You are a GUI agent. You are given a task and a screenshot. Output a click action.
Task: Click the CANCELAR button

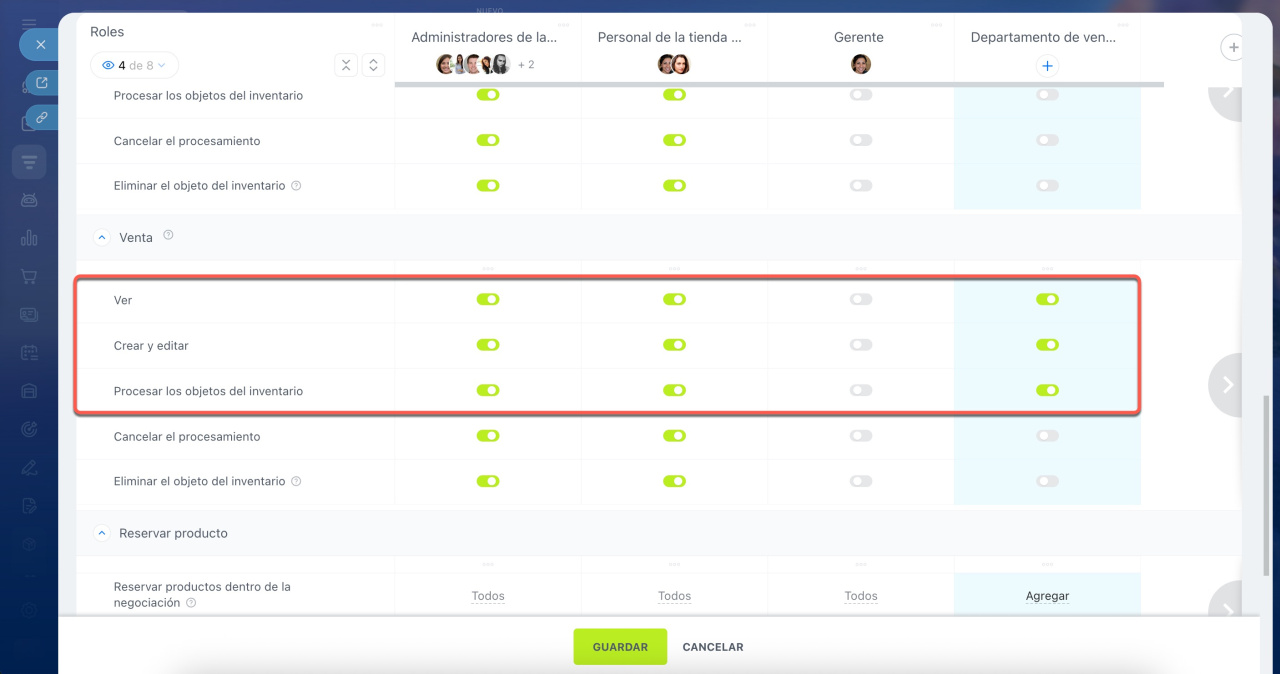pyautogui.click(x=712, y=647)
